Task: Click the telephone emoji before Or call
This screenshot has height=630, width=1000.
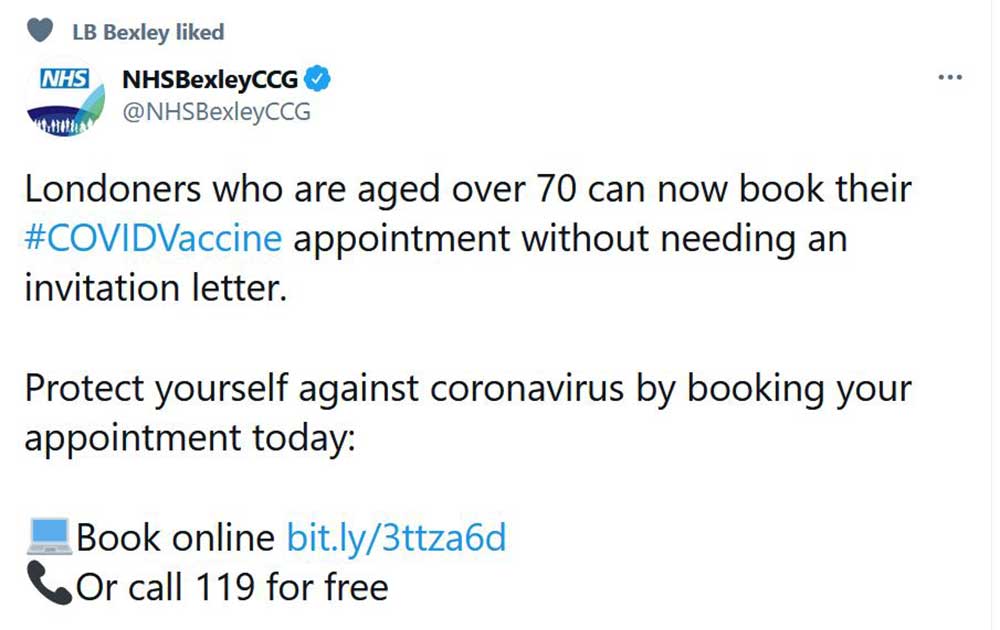Action: coord(49,586)
